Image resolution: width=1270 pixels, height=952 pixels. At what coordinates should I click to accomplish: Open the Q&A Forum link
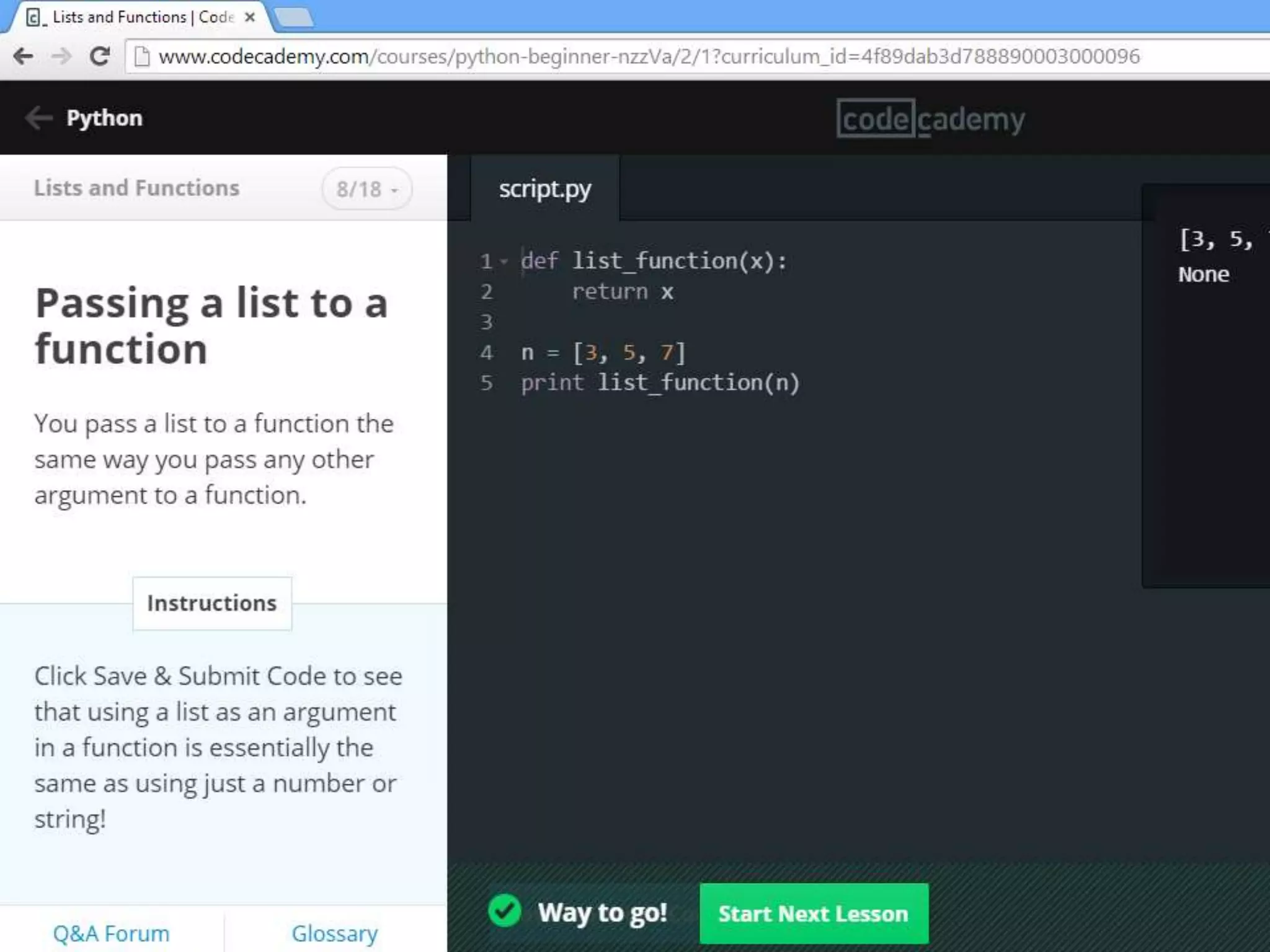111,933
